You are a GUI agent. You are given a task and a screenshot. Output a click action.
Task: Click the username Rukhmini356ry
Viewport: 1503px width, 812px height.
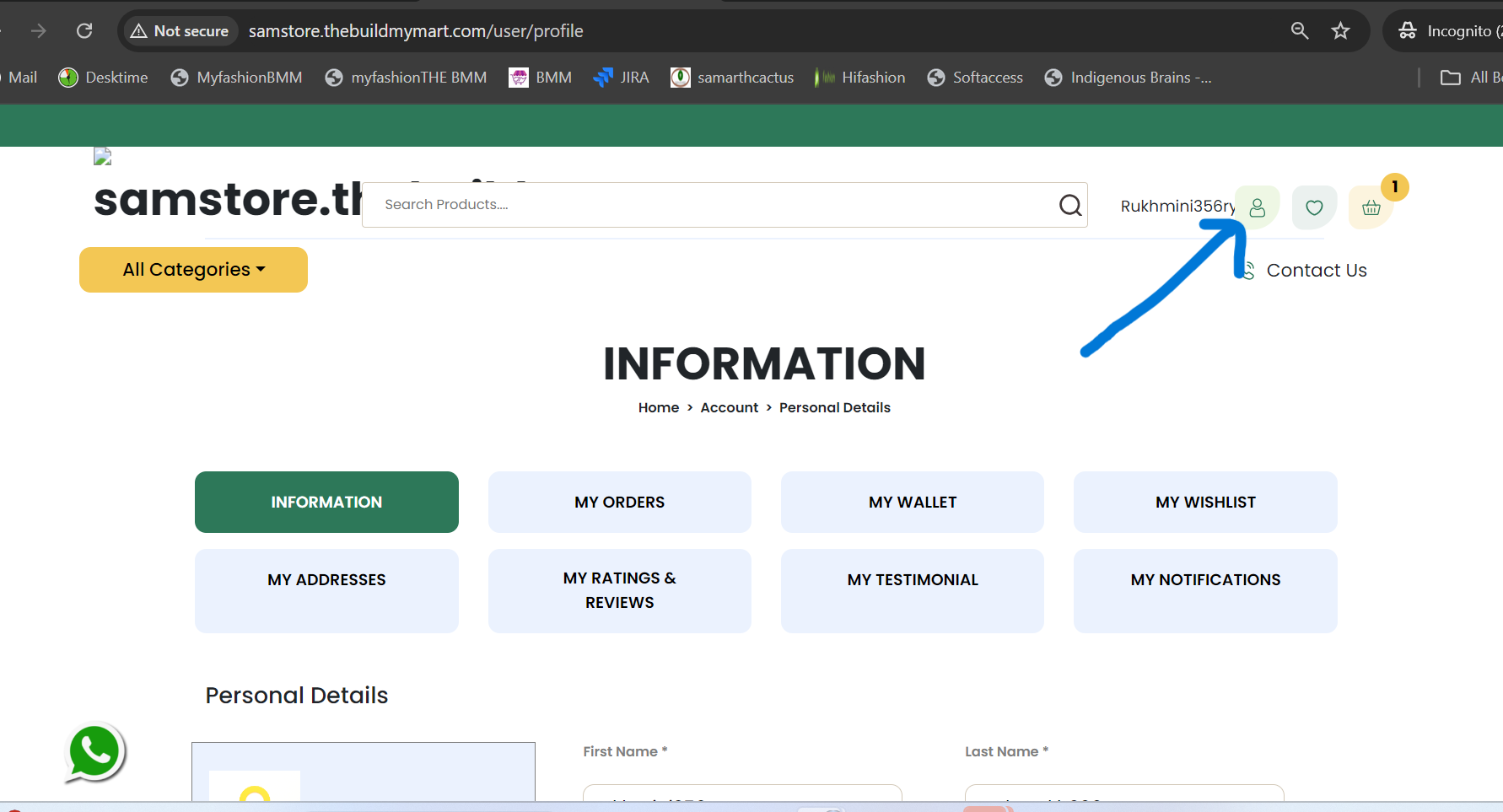pyautogui.click(x=1177, y=207)
